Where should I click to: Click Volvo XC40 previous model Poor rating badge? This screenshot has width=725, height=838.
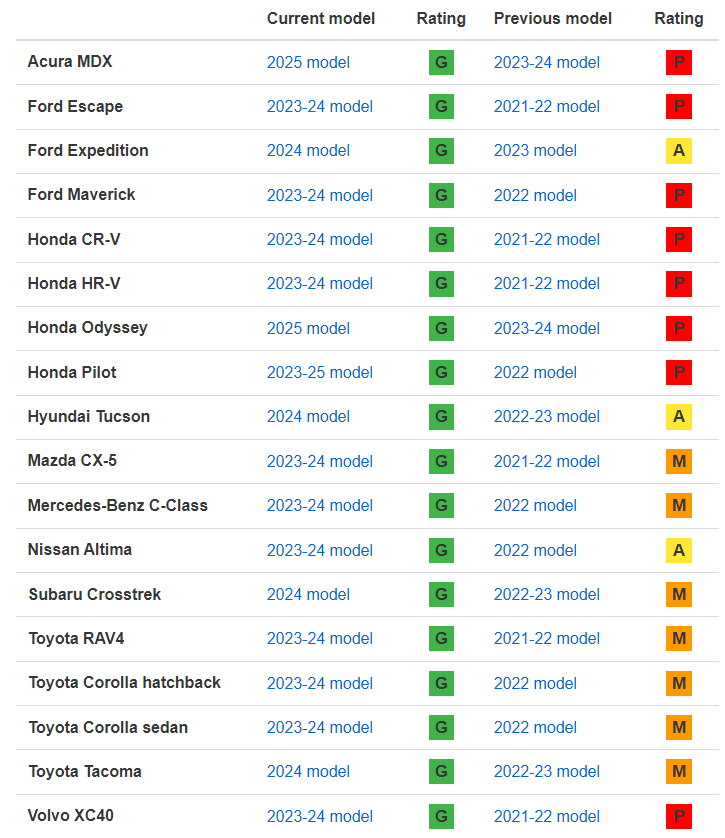(x=679, y=817)
